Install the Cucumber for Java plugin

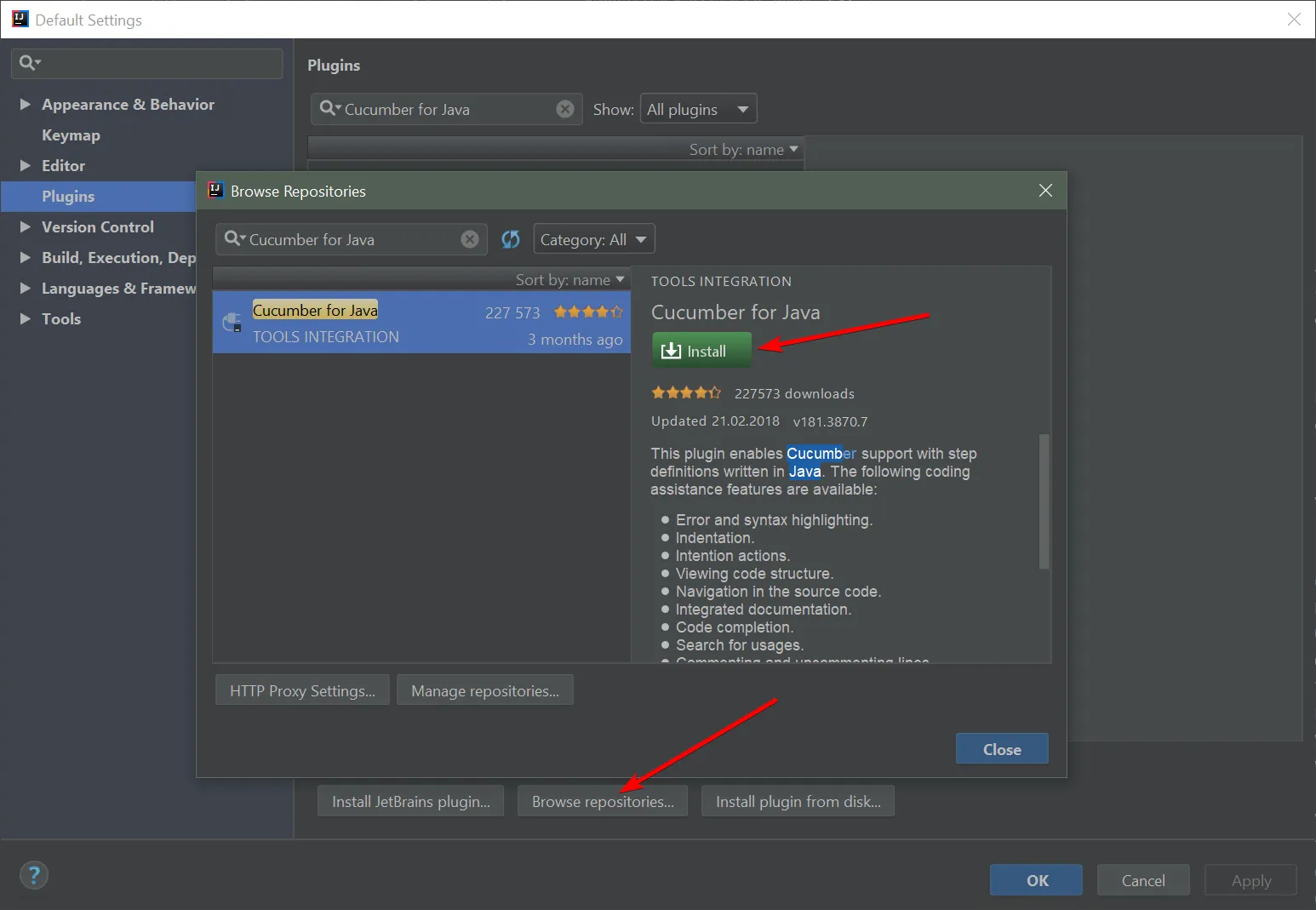(701, 351)
